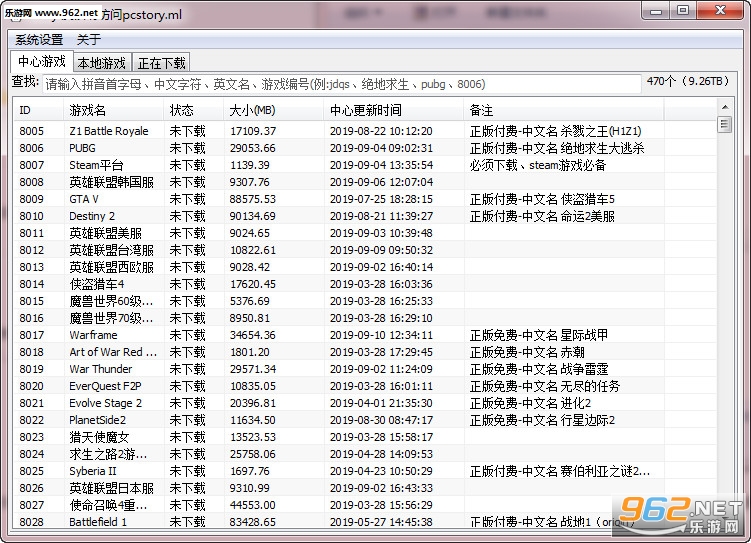Select the 魔兽世界70级 row

365,318
